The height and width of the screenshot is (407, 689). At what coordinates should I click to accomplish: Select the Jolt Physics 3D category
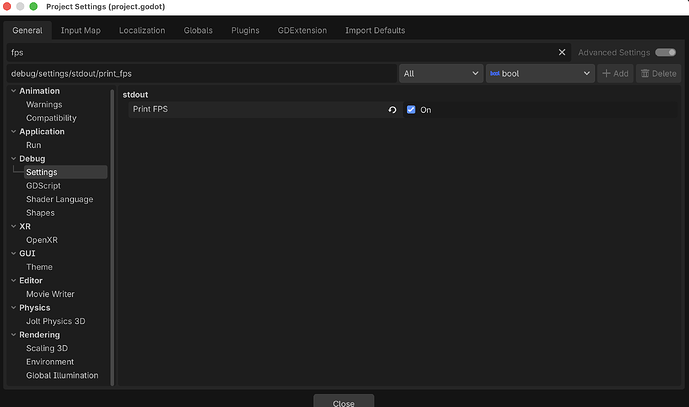pyautogui.click(x=55, y=321)
